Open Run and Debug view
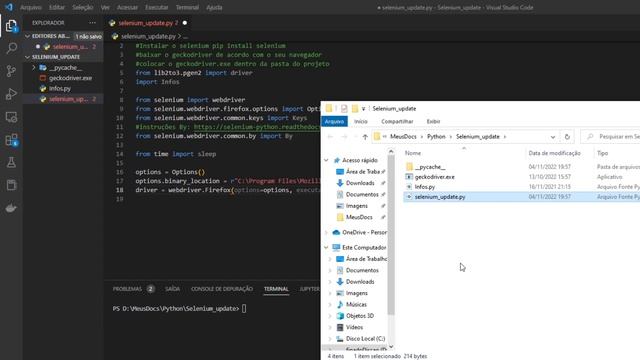Image resolution: width=640 pixels, height=360 pixels. pos(11,94)
